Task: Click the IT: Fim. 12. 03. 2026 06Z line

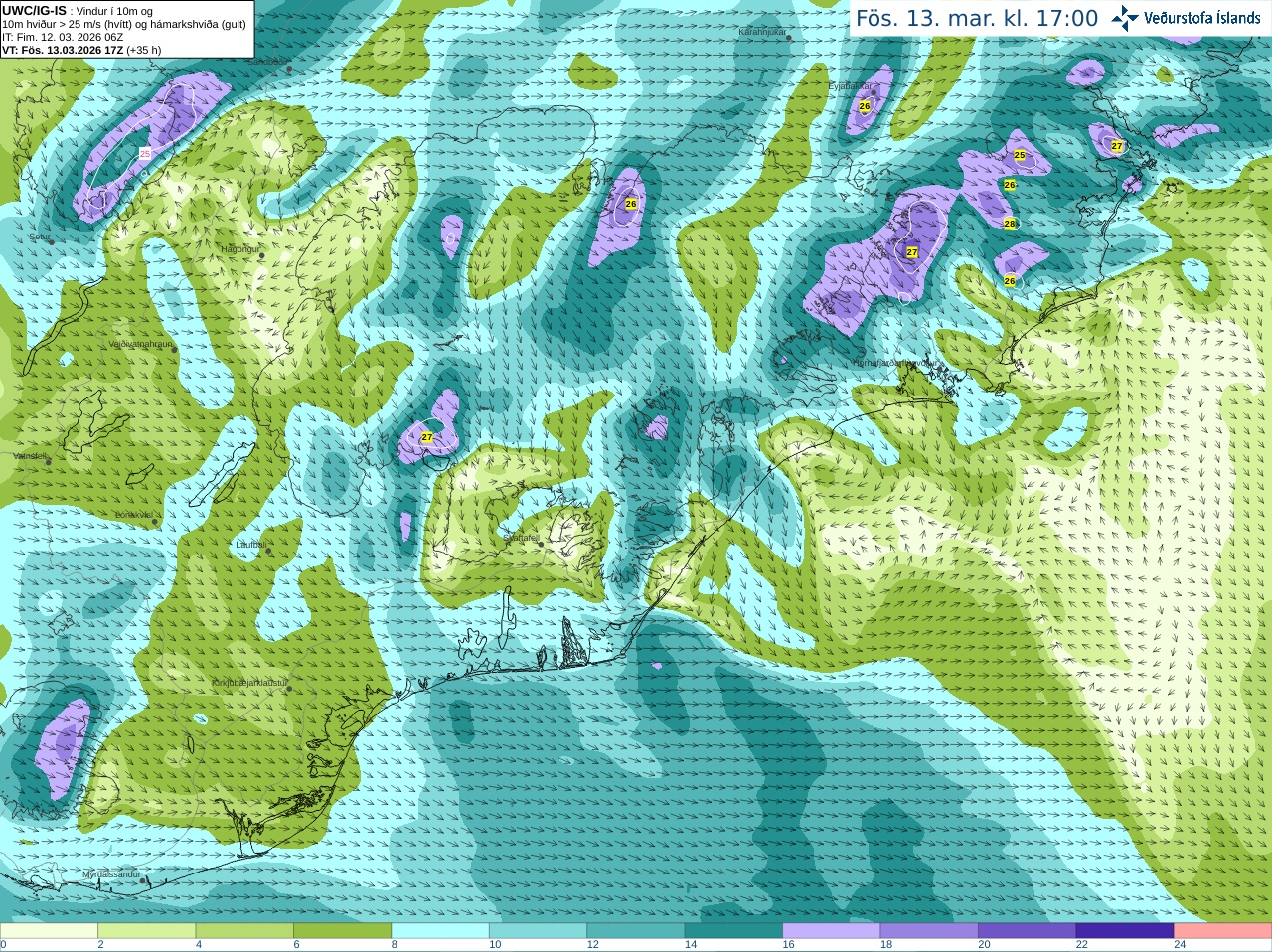Action: [x=63, y=37]
